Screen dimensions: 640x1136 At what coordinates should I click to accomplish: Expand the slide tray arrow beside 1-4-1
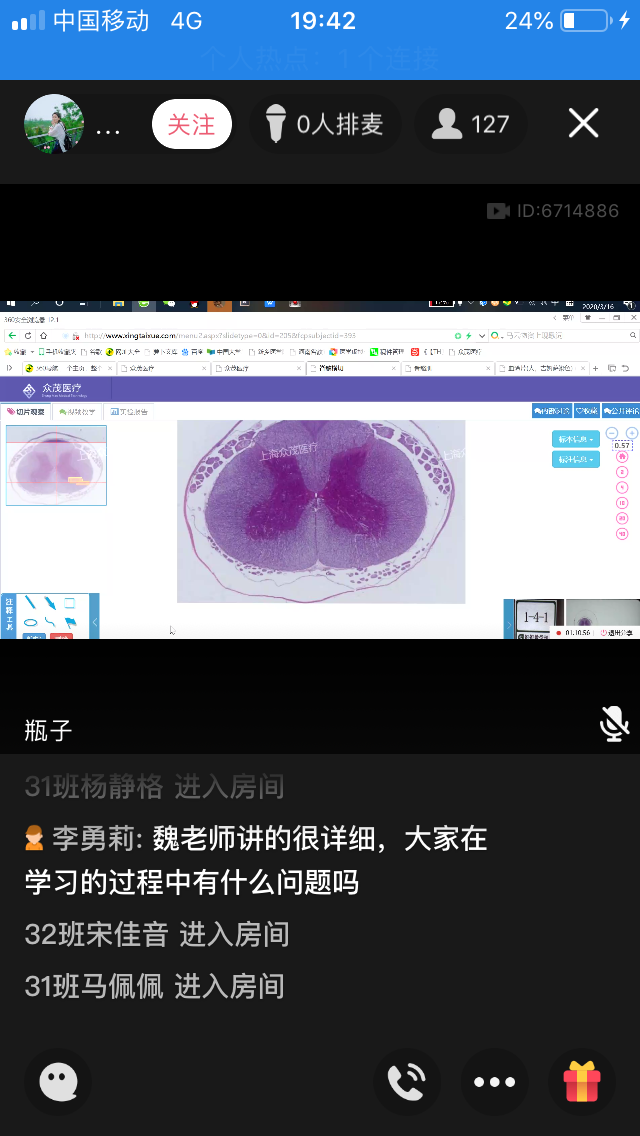pyautogui.click(x=508, y=625)
